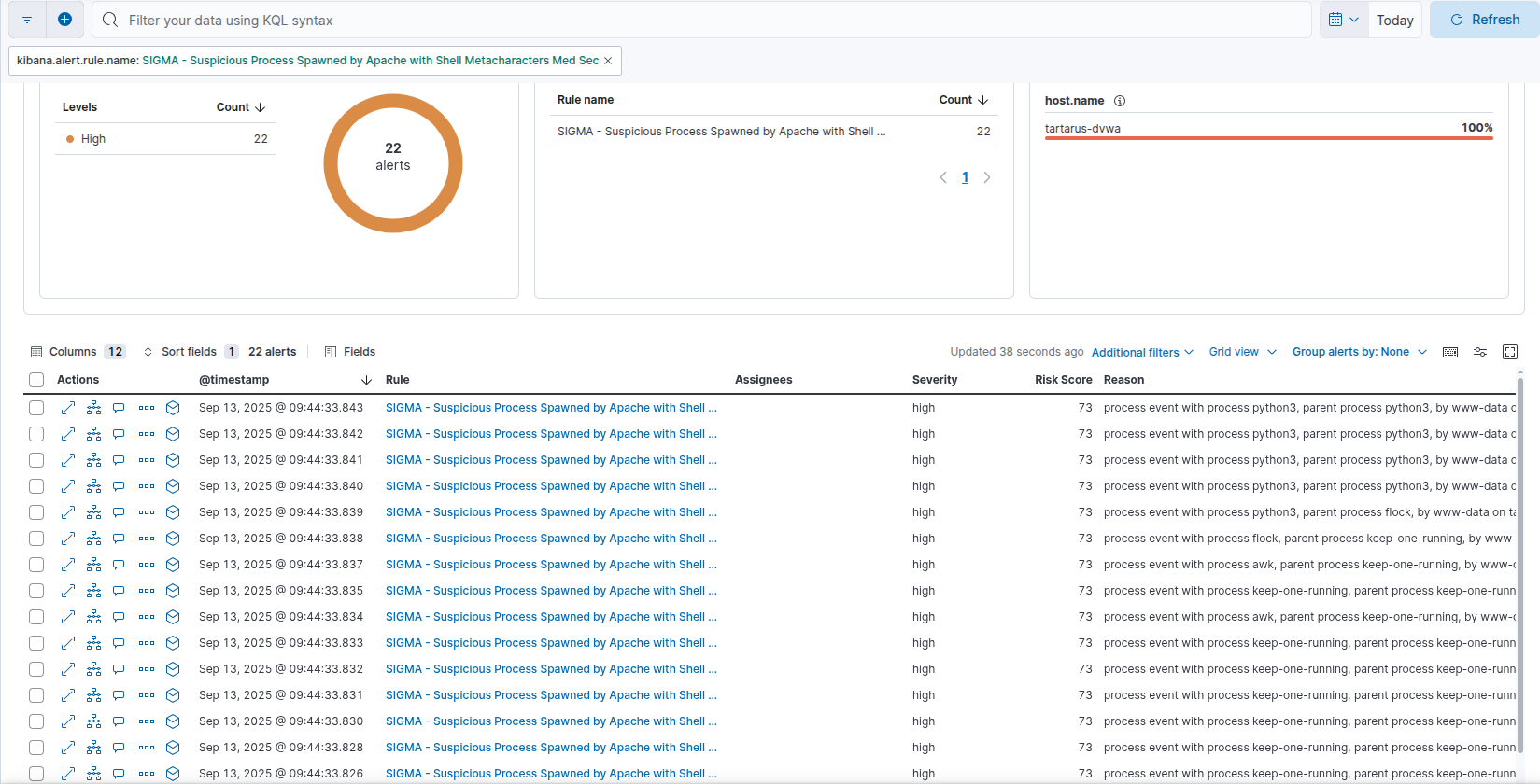This screenshot has height=784, width=1540.
Task: Open more actions for the 09:44:33.840 alert
Action: click(x=147, y=486)
